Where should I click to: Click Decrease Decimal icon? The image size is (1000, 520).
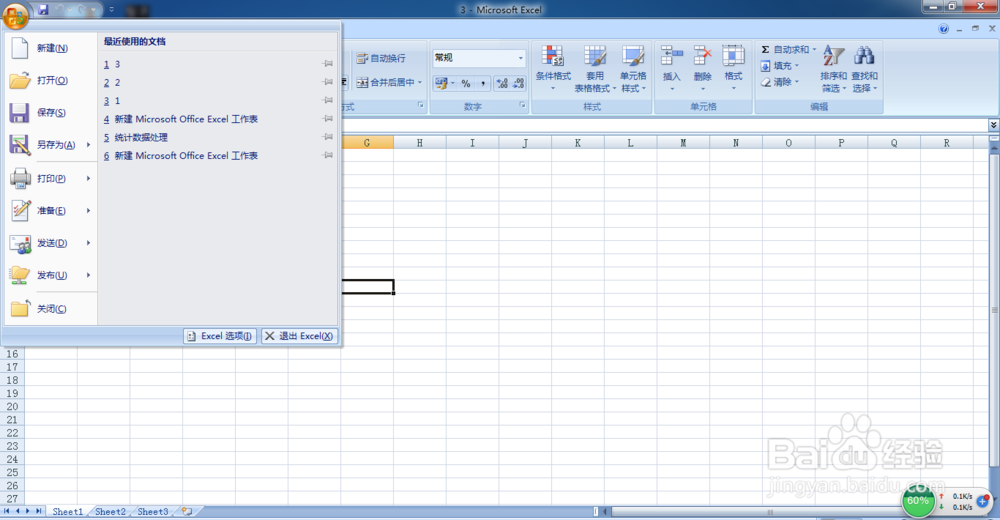[x=518, y=83]
